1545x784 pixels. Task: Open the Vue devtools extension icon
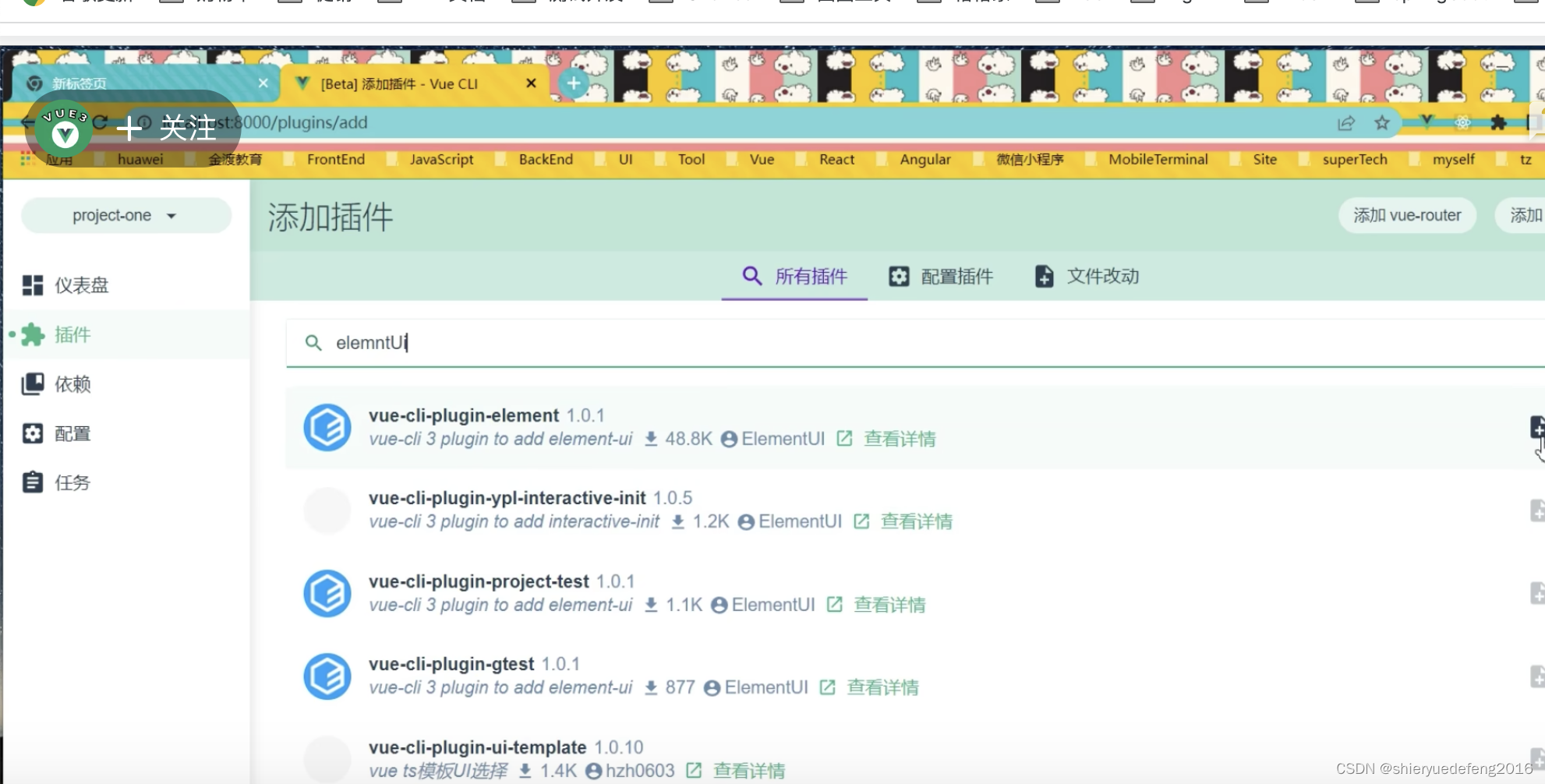[1427, 122]
